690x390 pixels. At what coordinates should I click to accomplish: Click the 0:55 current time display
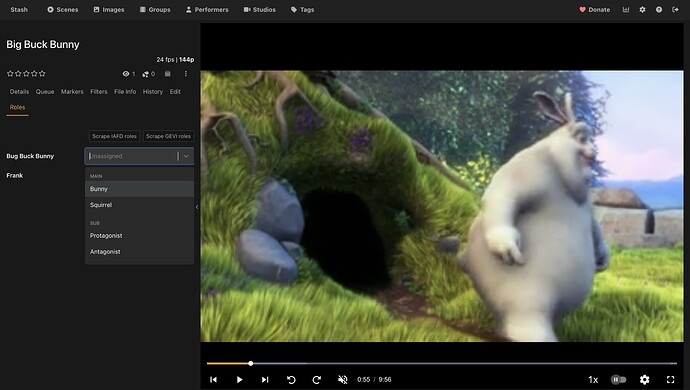click(363, 379)
